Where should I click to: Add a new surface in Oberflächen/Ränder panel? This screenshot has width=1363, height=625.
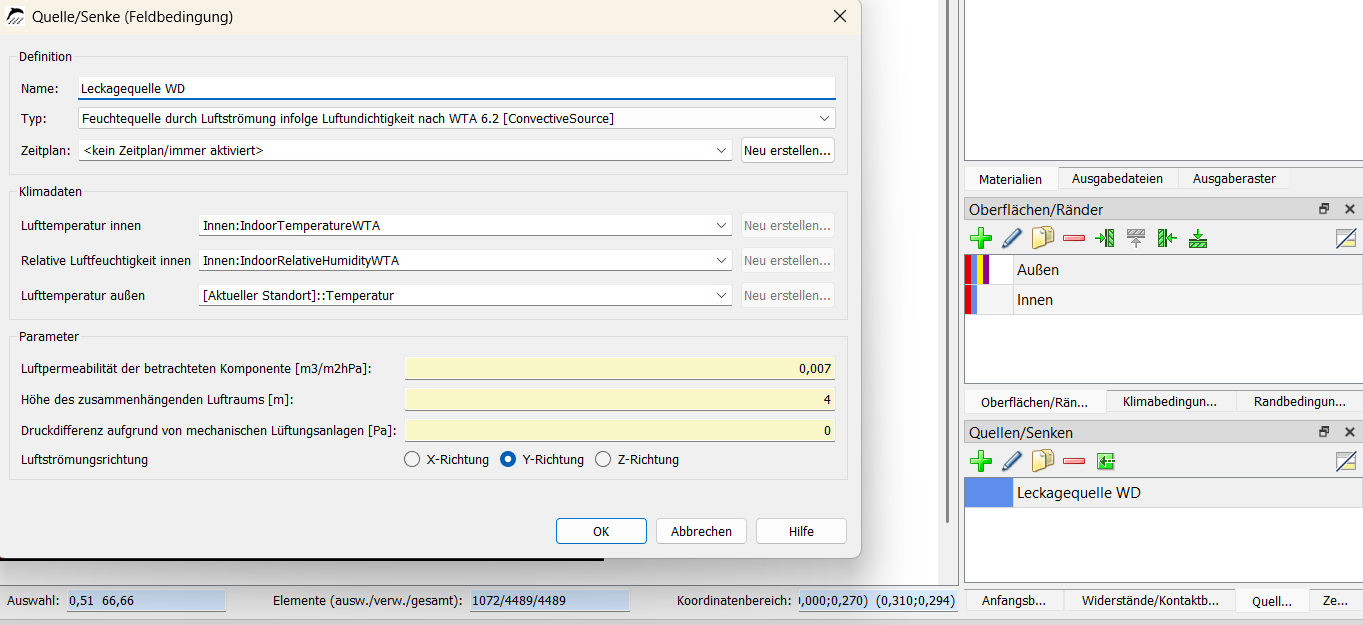pos(981,238)
